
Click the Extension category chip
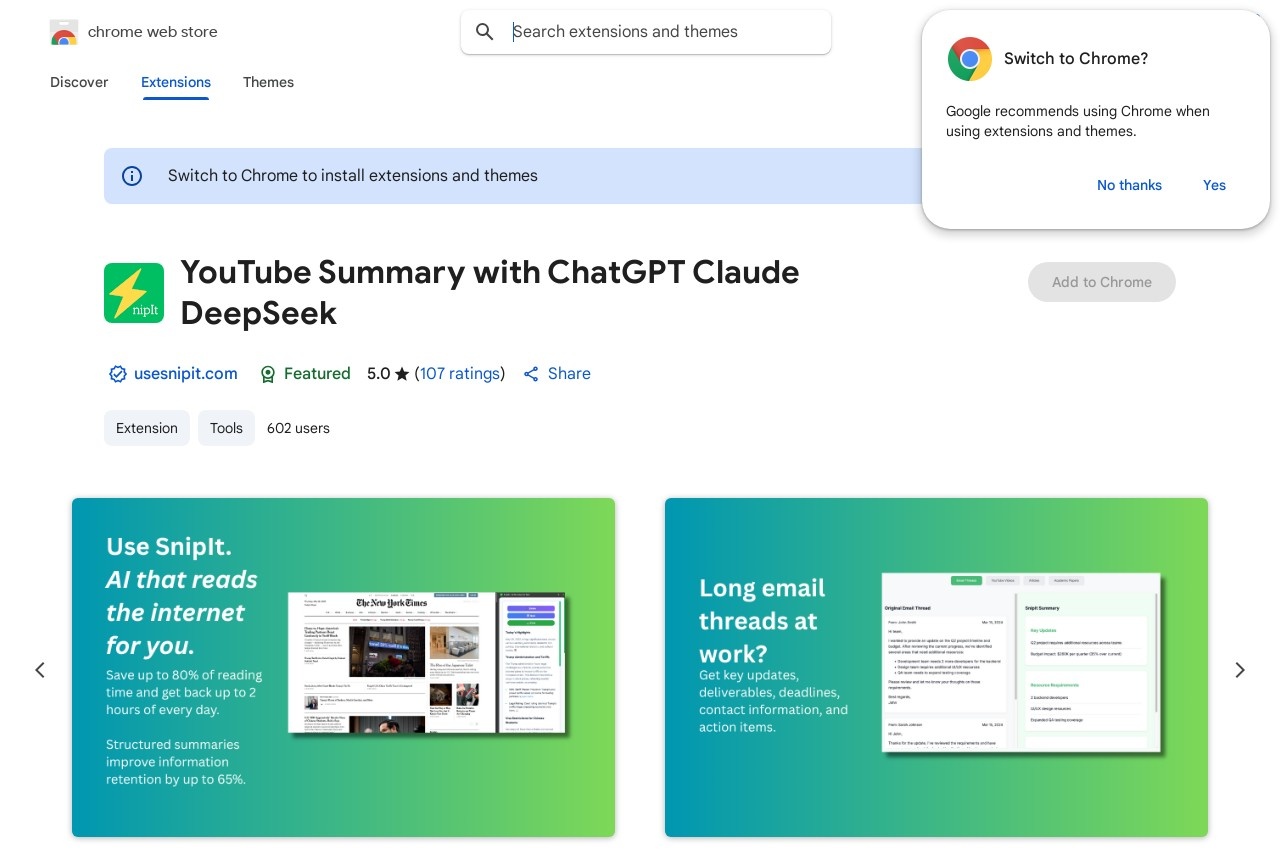[x=147, y=428]
